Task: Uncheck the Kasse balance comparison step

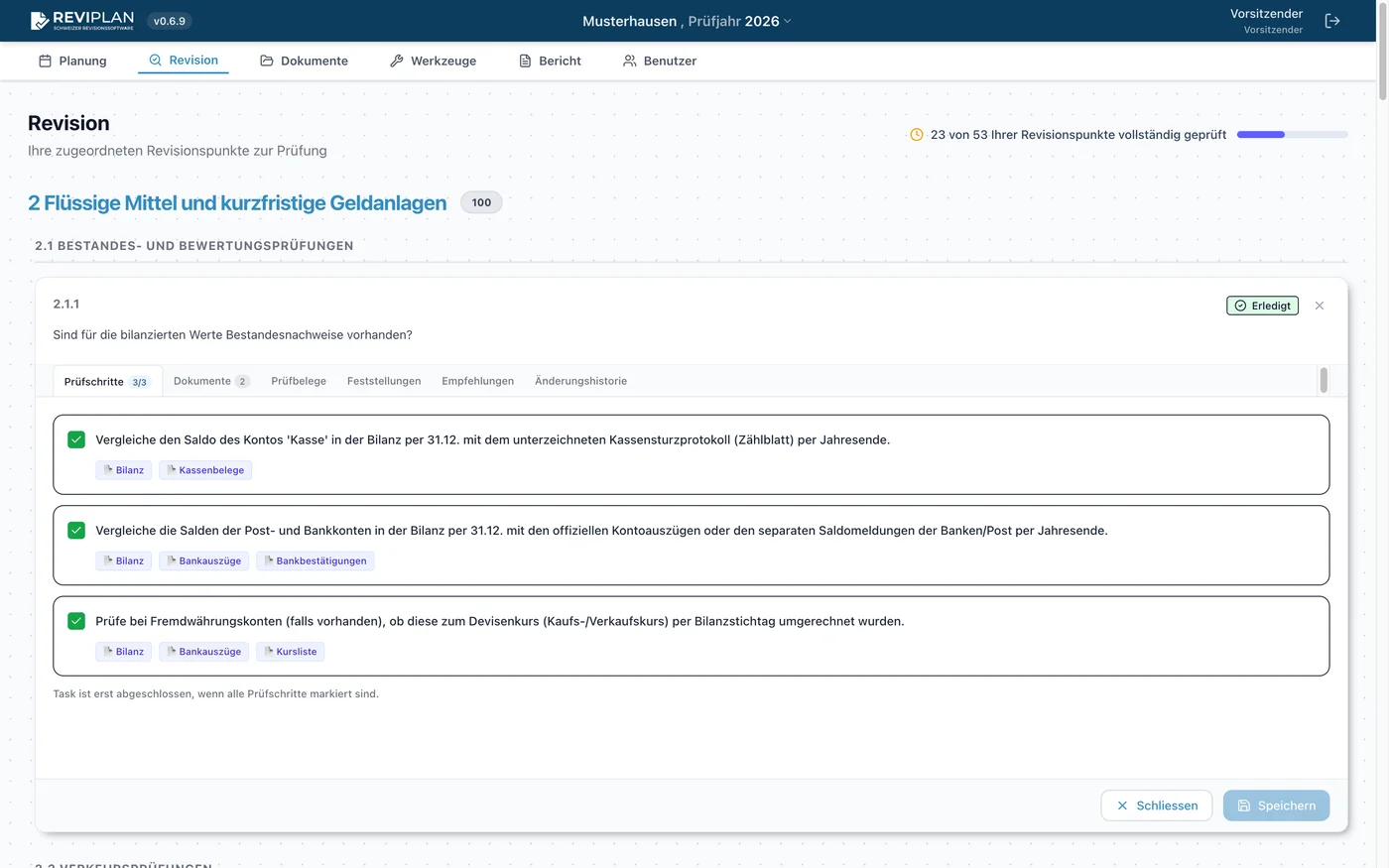Action: tap(76, 439)
